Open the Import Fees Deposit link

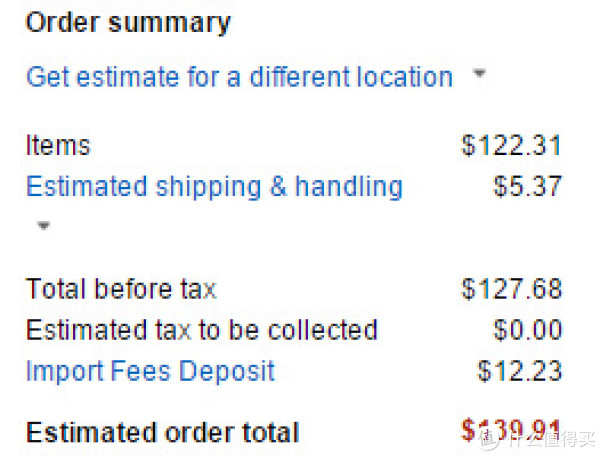(150, 371)
